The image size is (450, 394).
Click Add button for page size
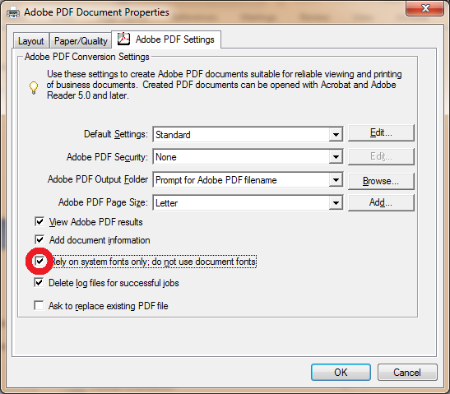coord(381,203)
